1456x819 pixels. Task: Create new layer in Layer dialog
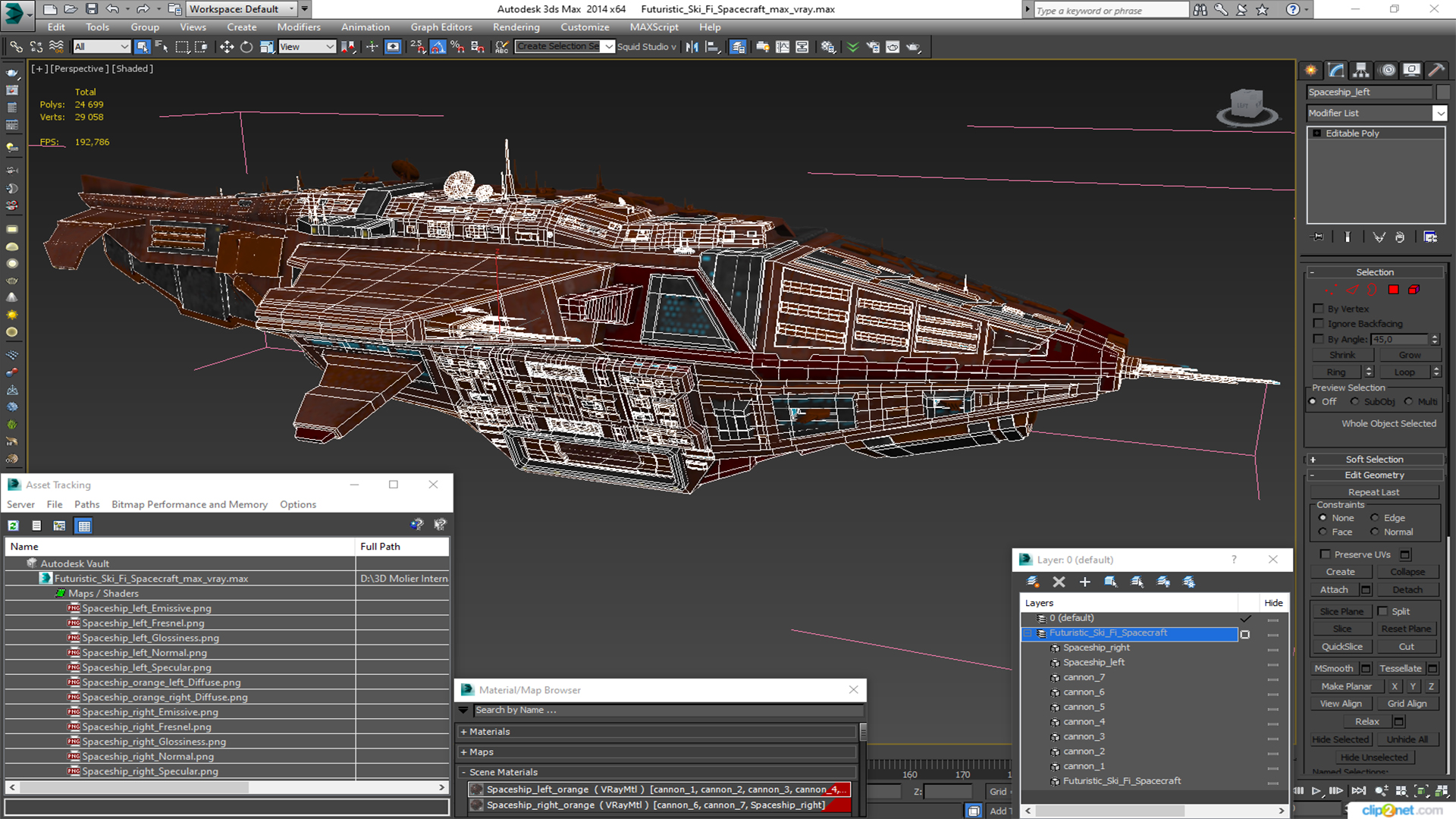[1033, 582]
